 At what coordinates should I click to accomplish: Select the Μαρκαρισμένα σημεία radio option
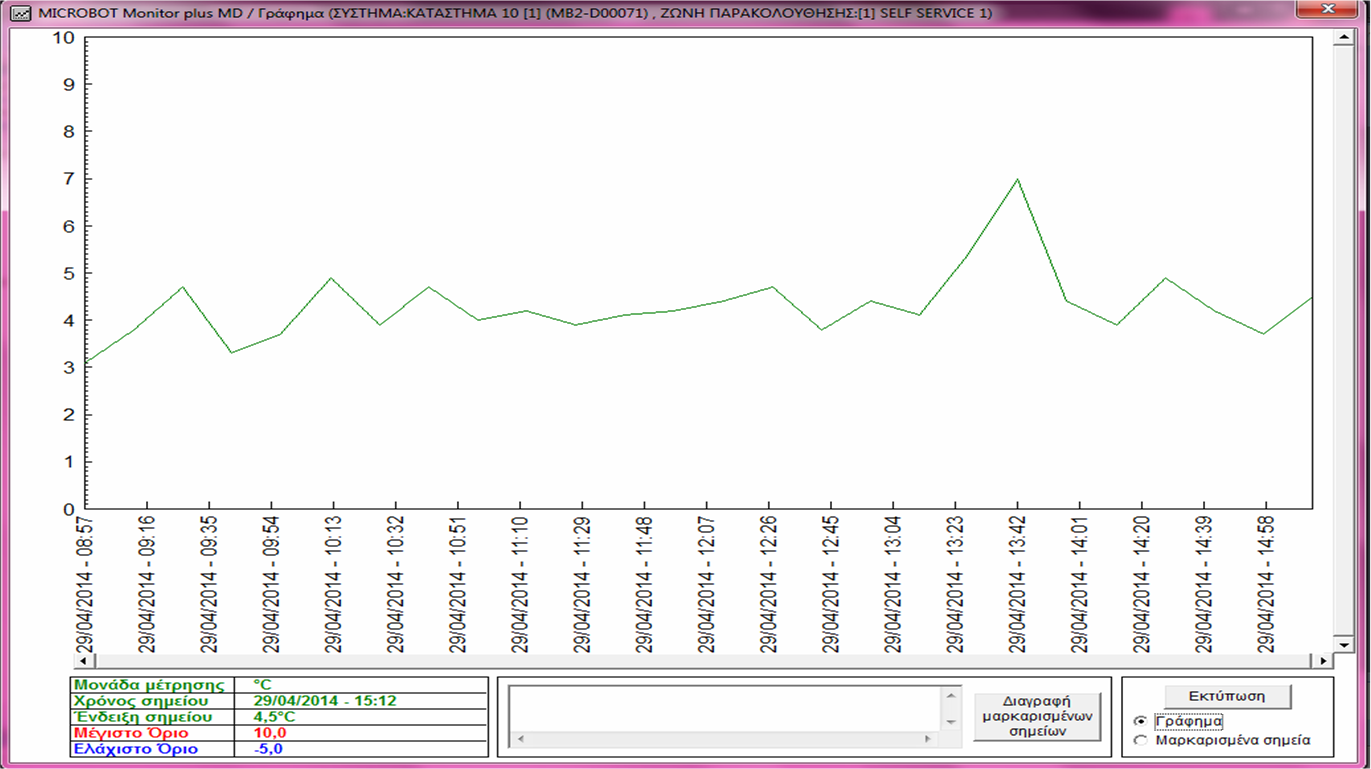tap(1141, 741)
